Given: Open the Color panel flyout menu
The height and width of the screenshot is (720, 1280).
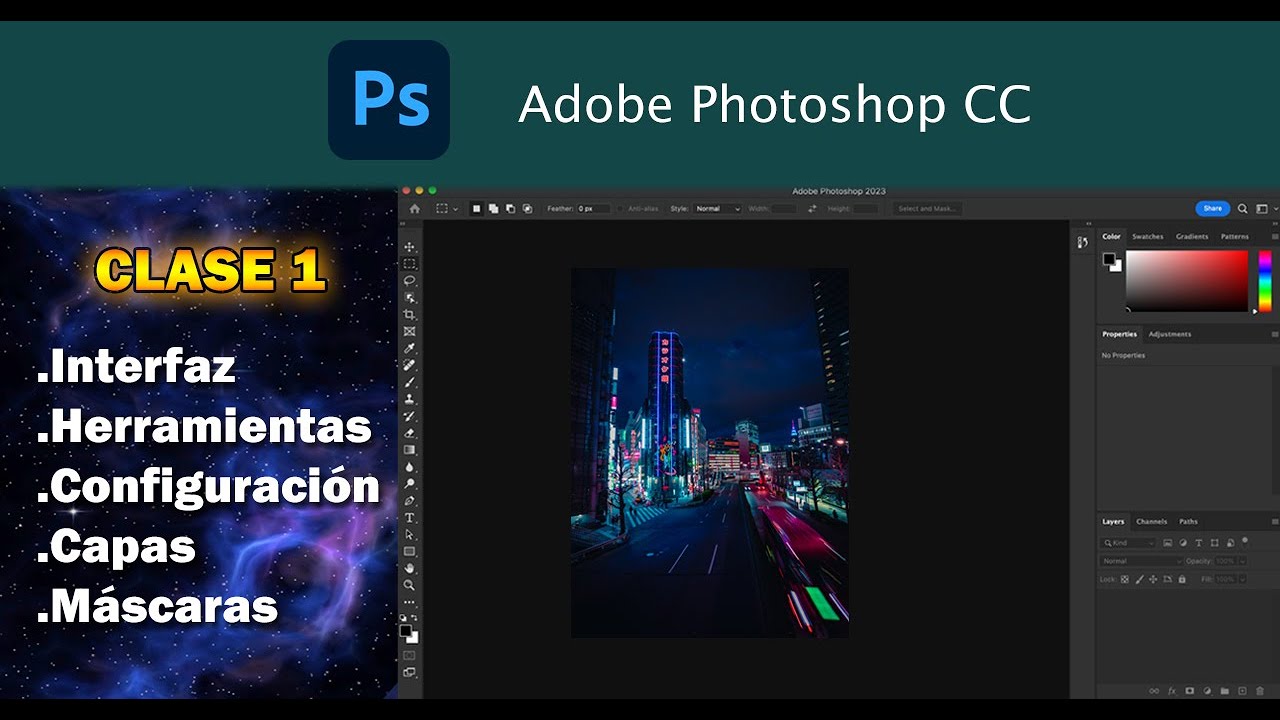Looking at the screenshot, I should coord(1274,237).
